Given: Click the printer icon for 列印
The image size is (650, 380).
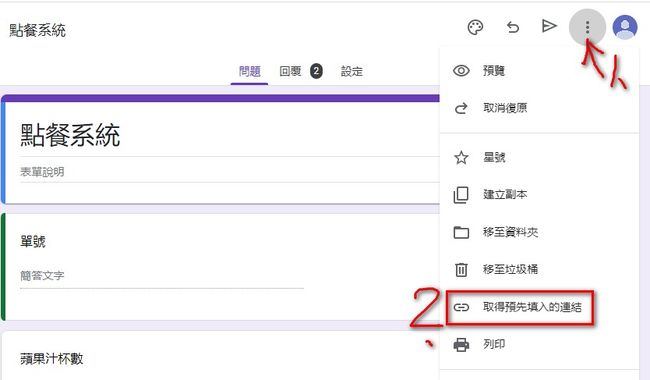Looking at the screenshot, I should pyautogui.click(x=461, y=344).
